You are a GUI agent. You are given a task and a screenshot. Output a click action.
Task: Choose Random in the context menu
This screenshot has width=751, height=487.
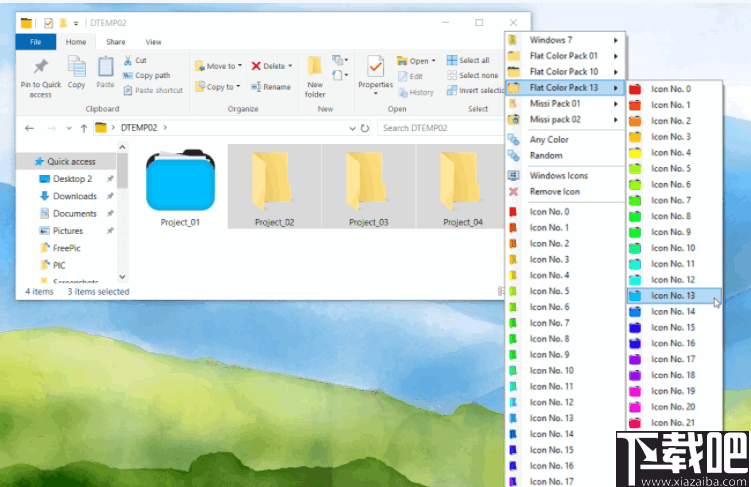pos(565,155)
